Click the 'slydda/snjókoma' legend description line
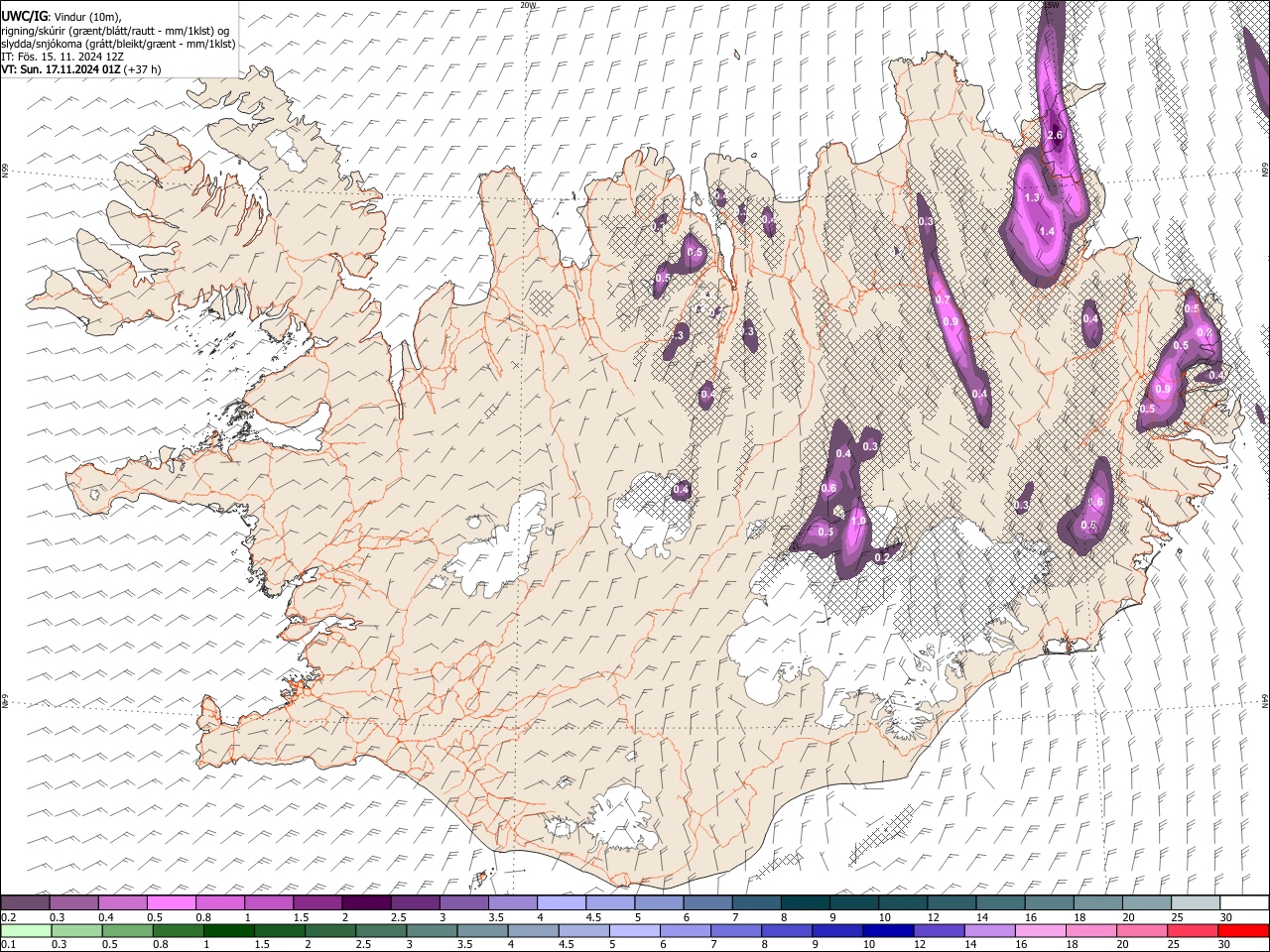 [x=118, y=45]
